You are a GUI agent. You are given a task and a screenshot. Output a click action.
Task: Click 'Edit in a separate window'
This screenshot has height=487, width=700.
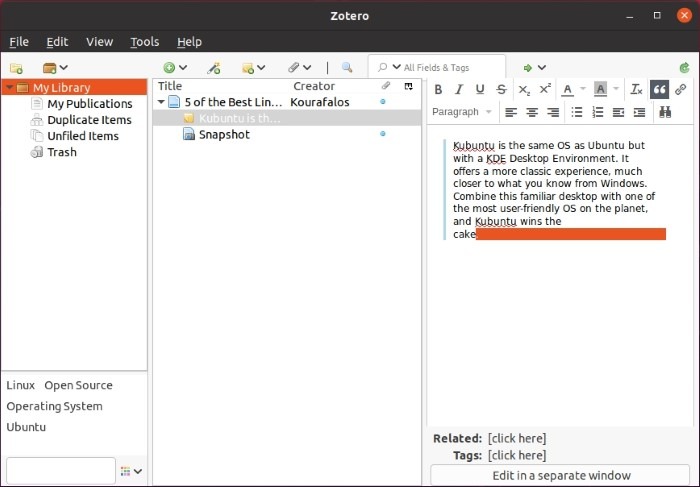561,475
